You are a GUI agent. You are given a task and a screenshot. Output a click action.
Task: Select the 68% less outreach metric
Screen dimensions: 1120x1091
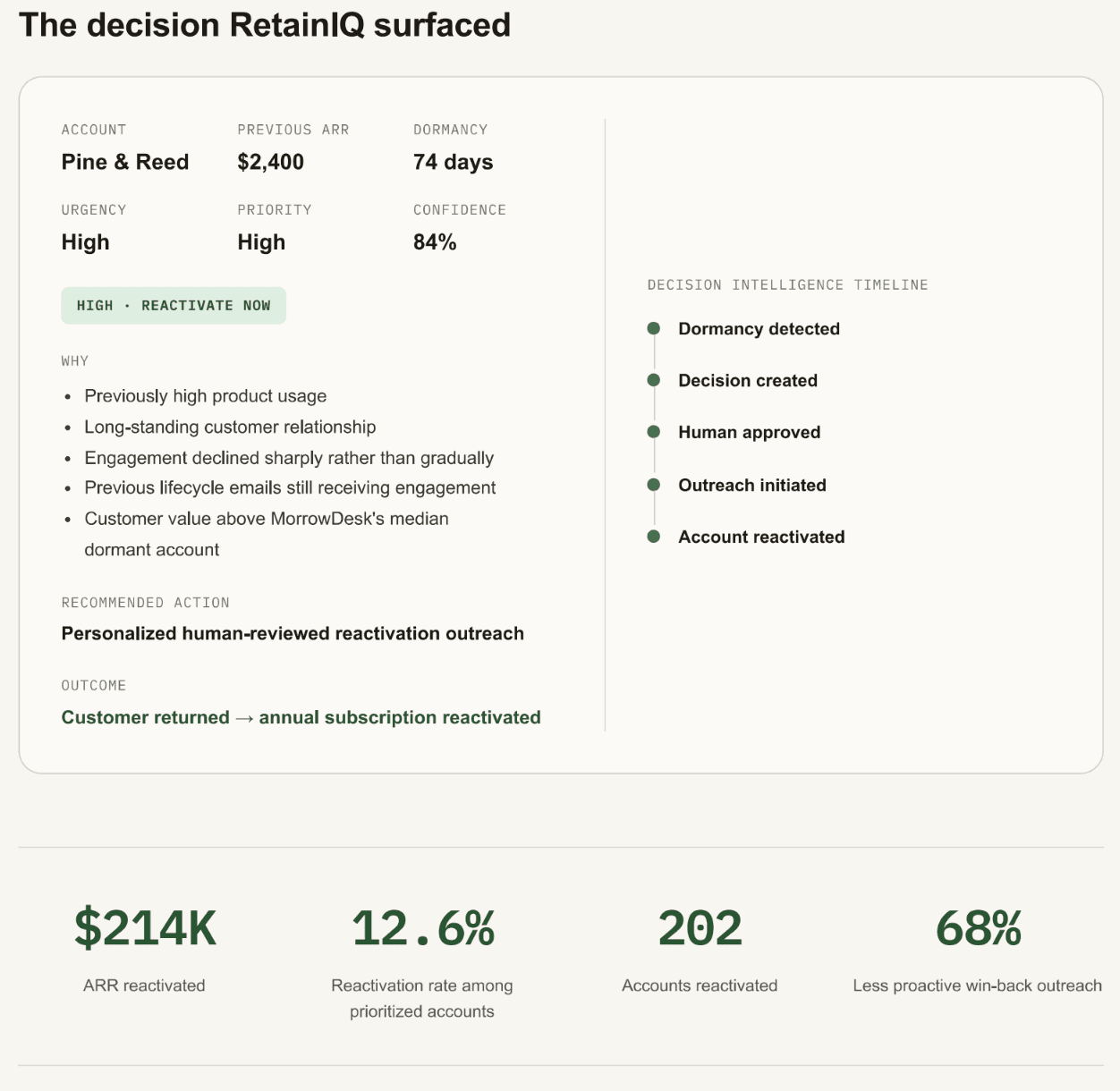[978, 927]
